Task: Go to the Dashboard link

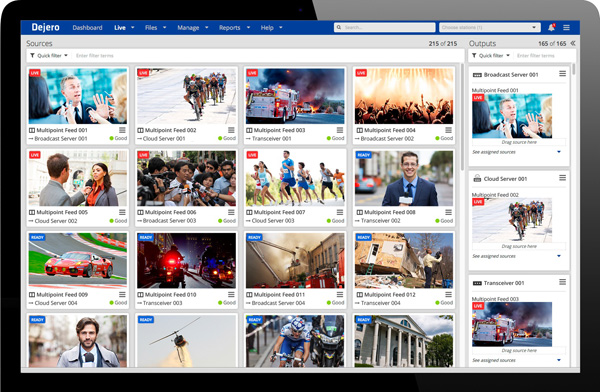Action: coord(87,28)
